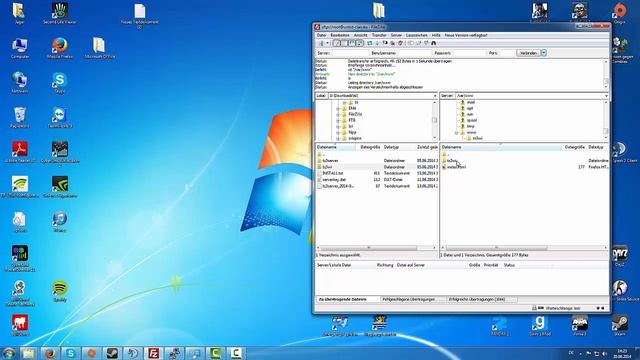Open FileZilla from the Windows taskbar
Viewport: 640px width, 360px height.
tap(153, 353)
